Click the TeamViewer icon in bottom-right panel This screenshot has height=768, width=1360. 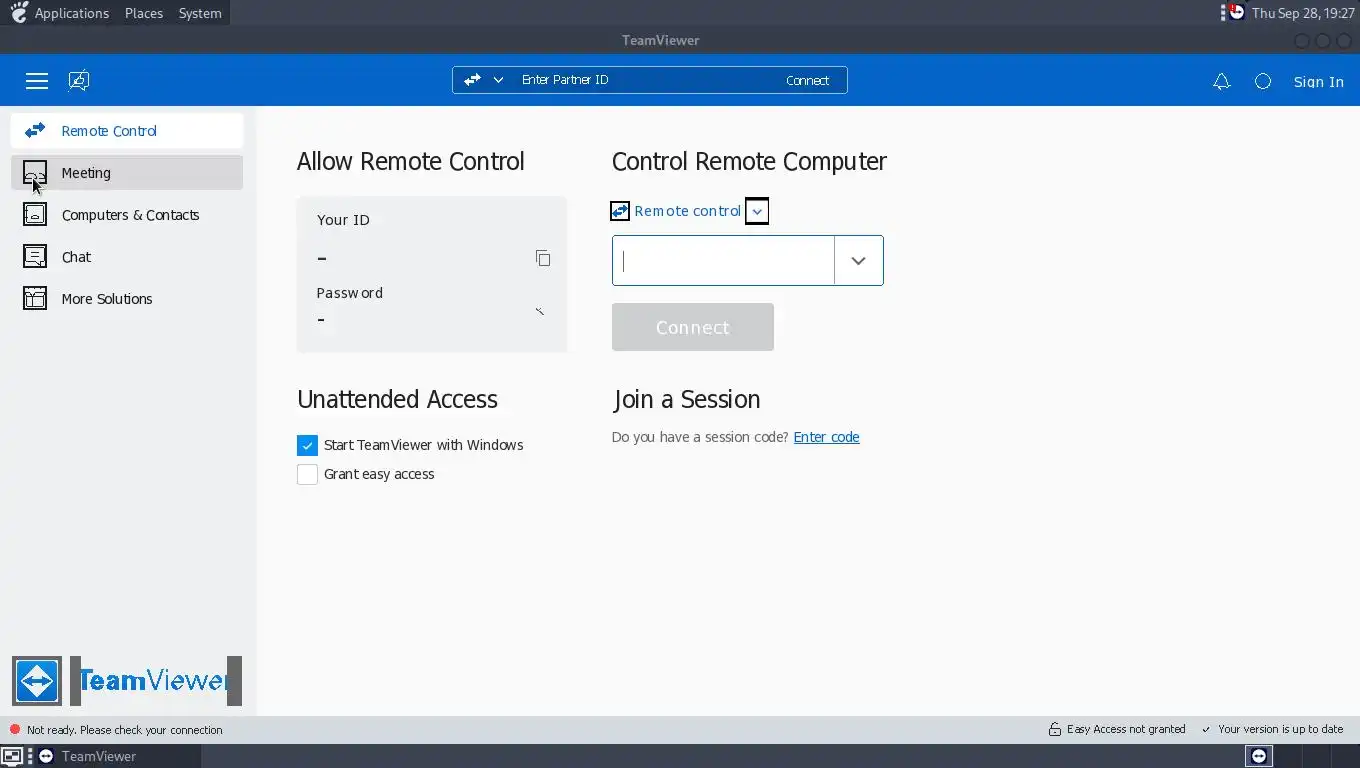tap(1259, 756)
